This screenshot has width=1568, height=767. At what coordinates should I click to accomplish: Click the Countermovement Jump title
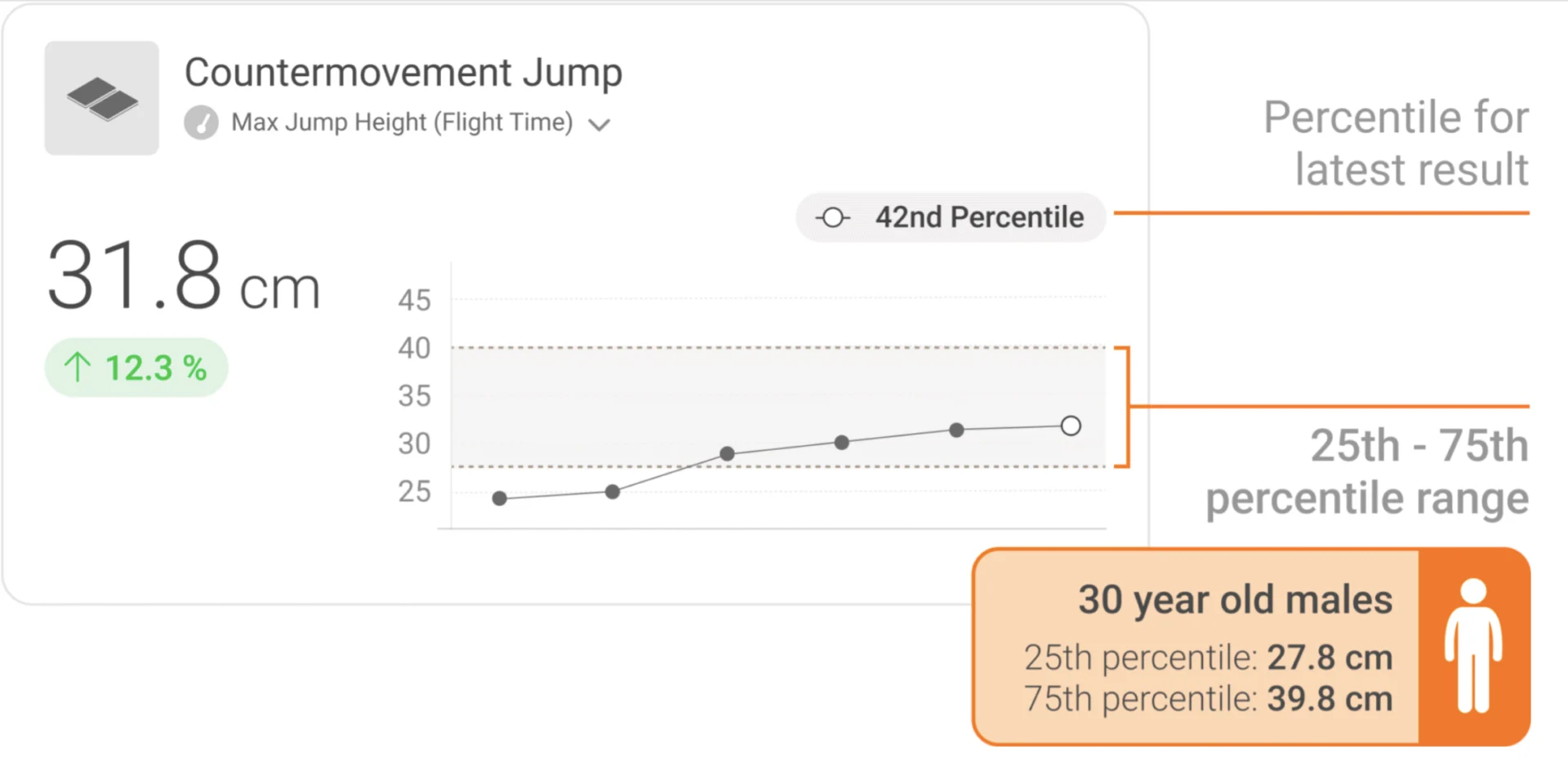(x=403, y=73)
